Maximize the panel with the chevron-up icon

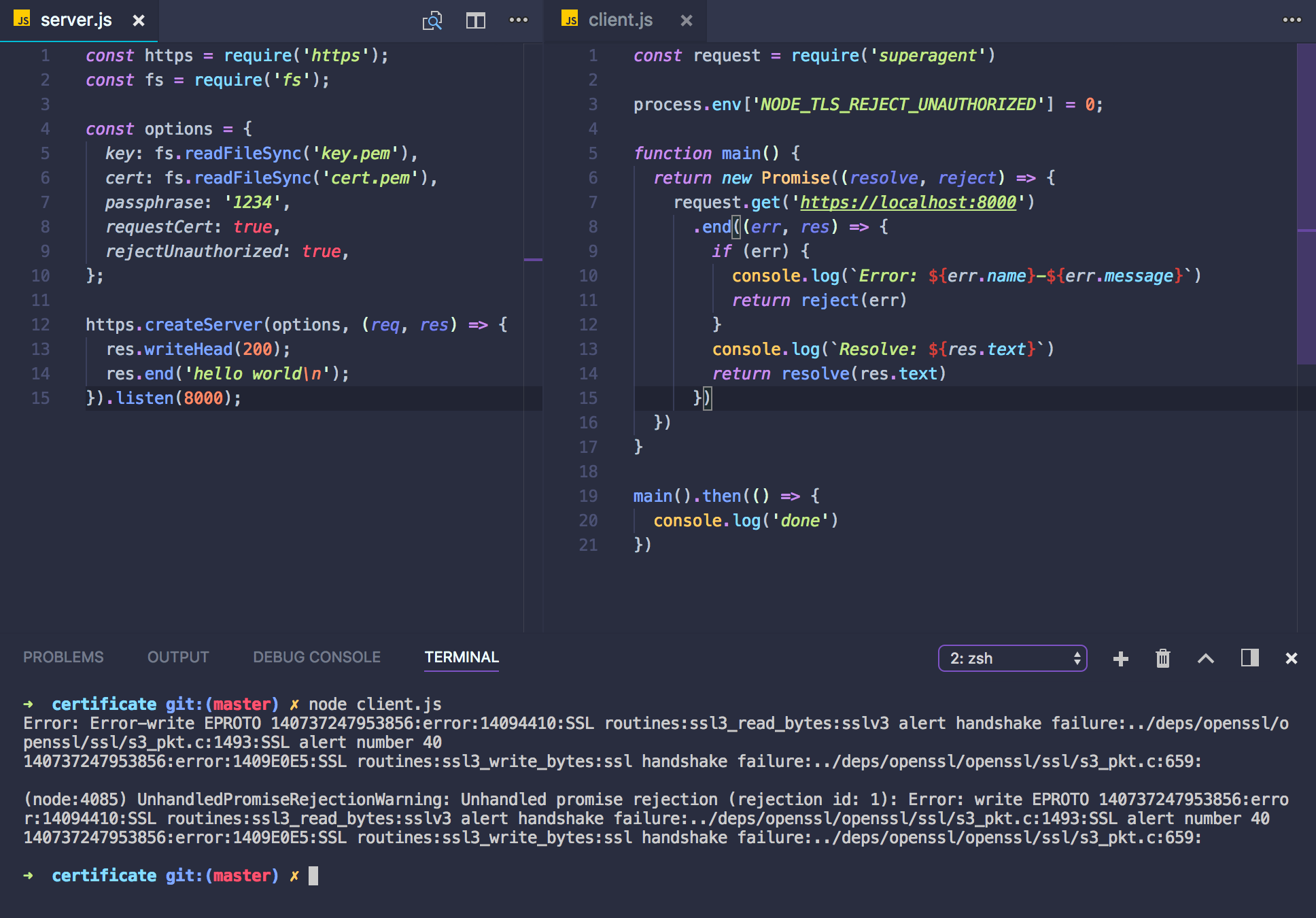[x=1205, y=658]
